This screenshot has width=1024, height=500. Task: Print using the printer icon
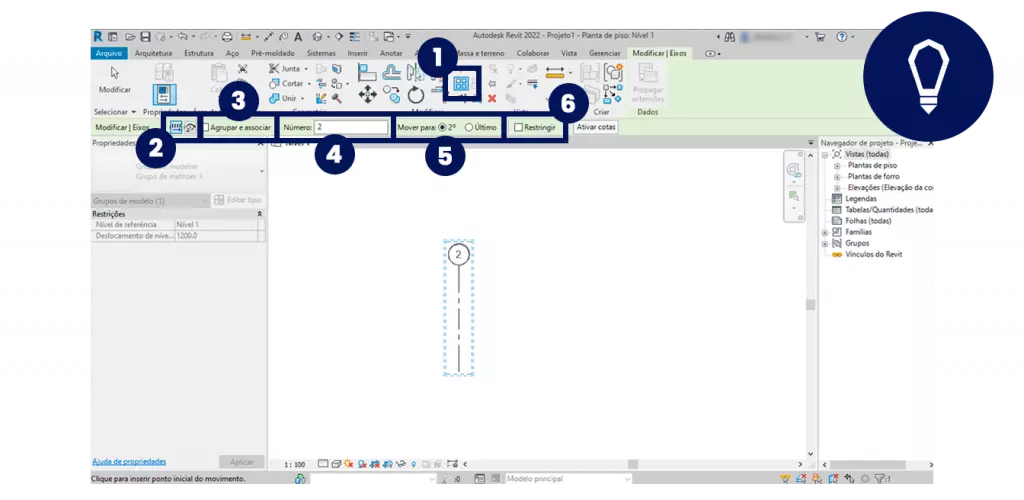(x=227, y=37)
